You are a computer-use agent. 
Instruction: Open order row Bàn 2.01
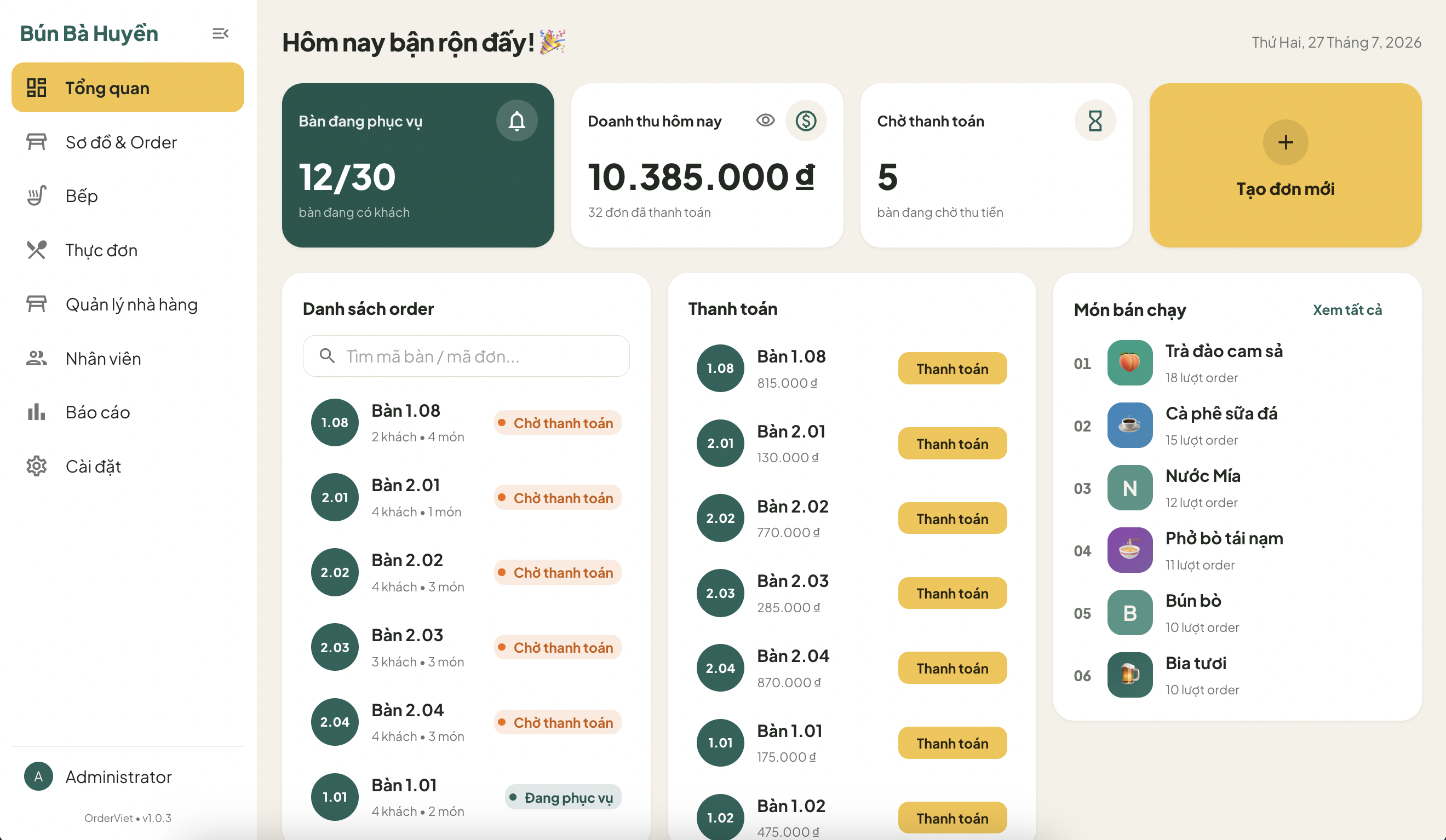[467, 497]
